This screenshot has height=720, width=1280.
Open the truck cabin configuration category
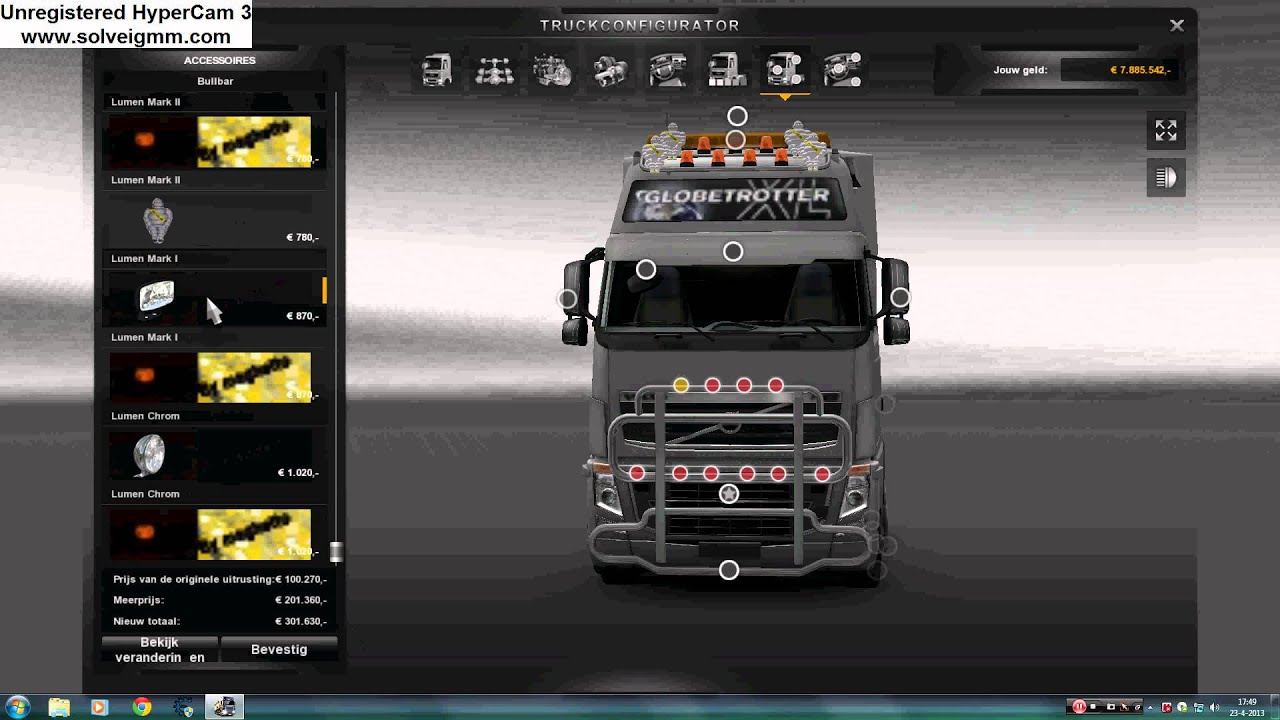pyautogui.click(x=436, y=70)
